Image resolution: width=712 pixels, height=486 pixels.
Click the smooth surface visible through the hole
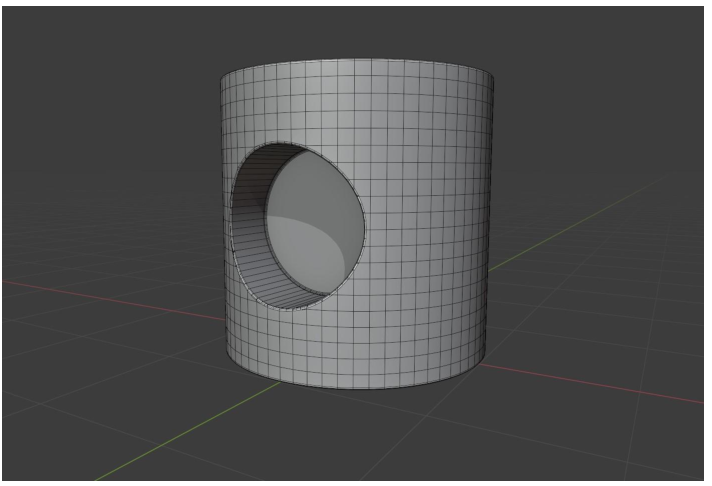316,223
